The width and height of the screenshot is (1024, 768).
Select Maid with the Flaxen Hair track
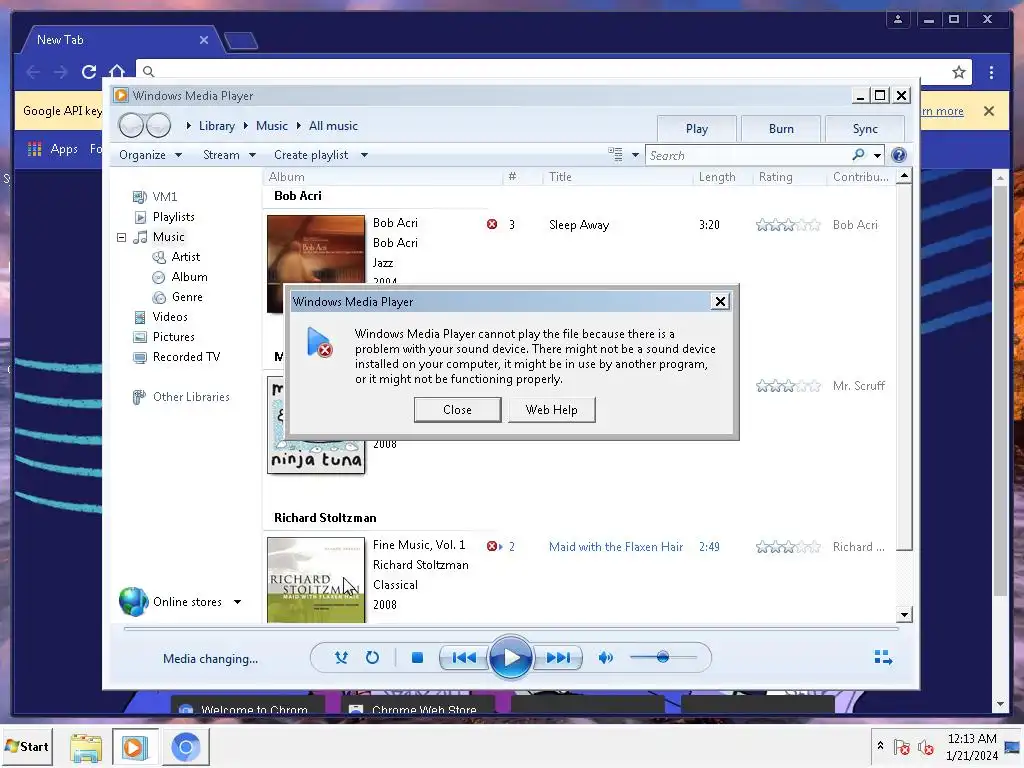(x=616, y=547)
